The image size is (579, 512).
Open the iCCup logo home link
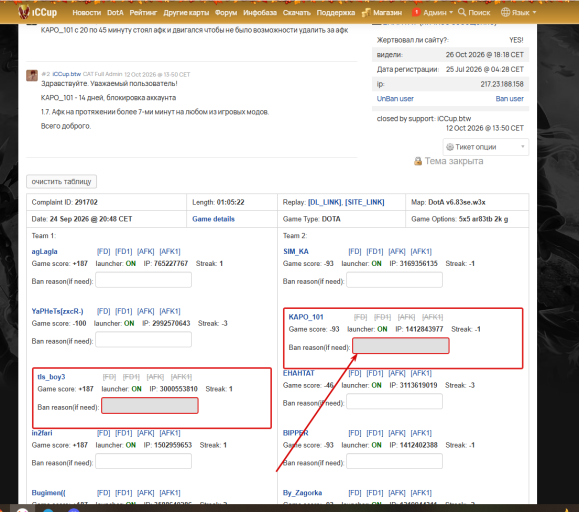pos(37,12)
